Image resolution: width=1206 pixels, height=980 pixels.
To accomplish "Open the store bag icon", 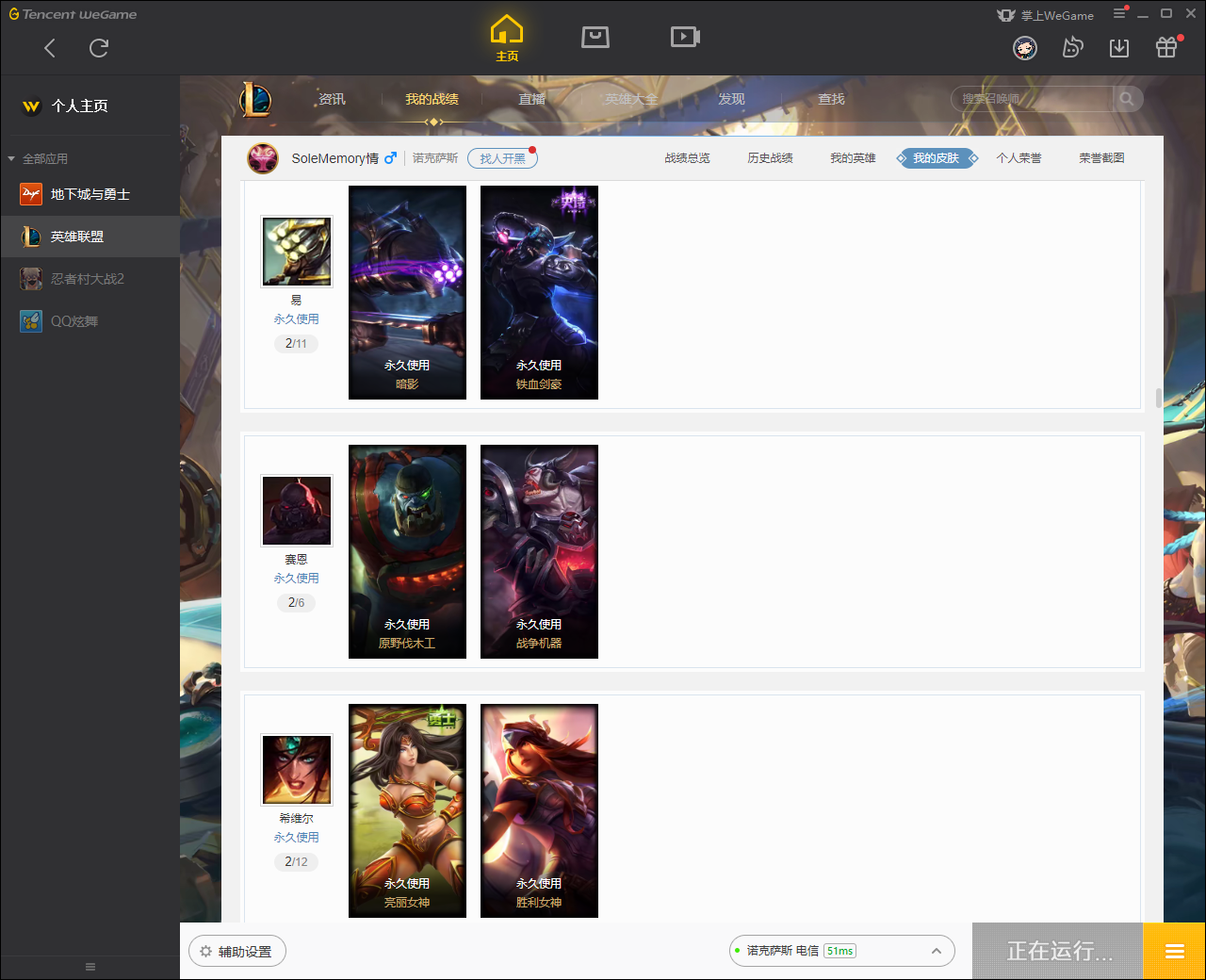I will [x=595, y=37].
